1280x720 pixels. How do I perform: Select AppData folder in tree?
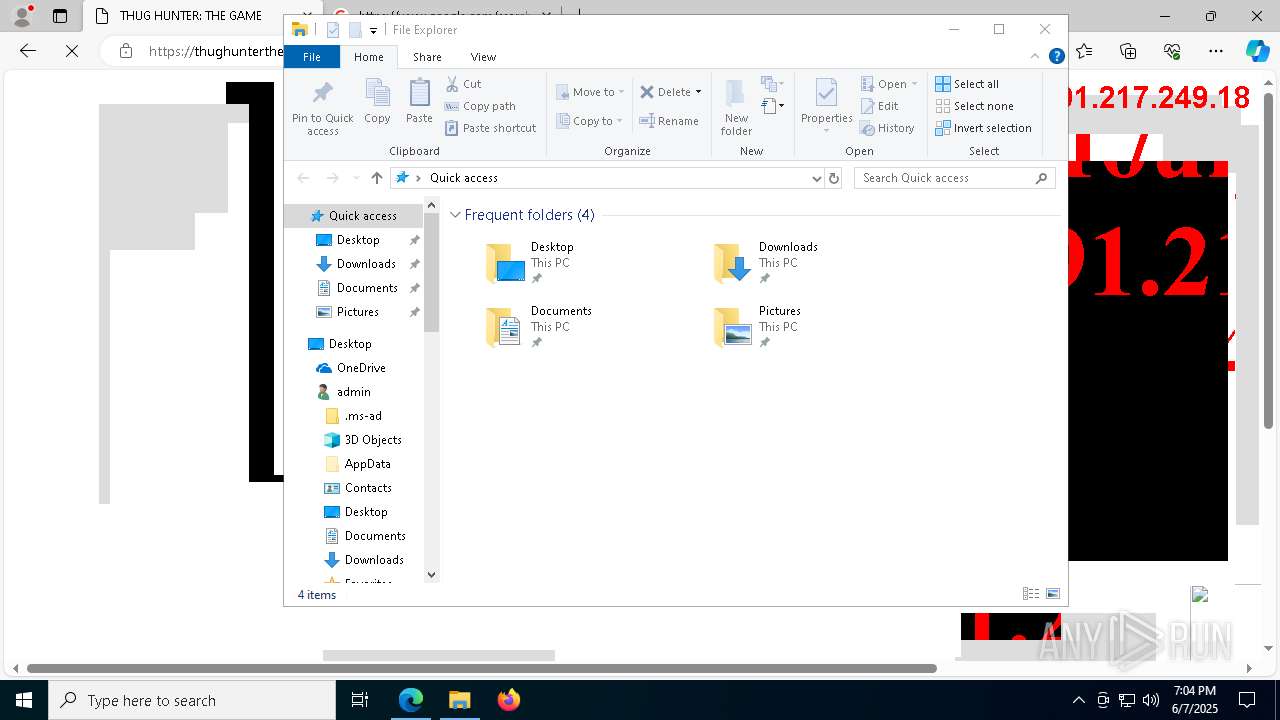point(367,464)
